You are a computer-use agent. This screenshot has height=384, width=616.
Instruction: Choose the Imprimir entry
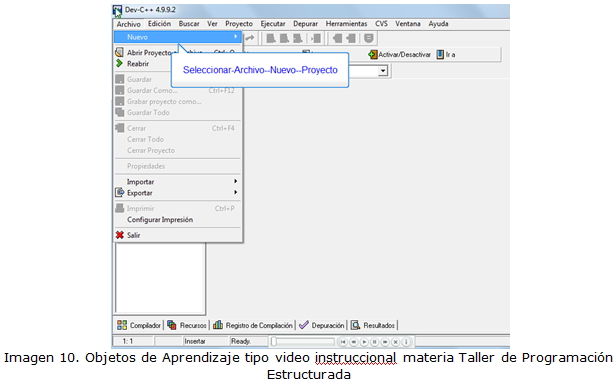point(178,208)
